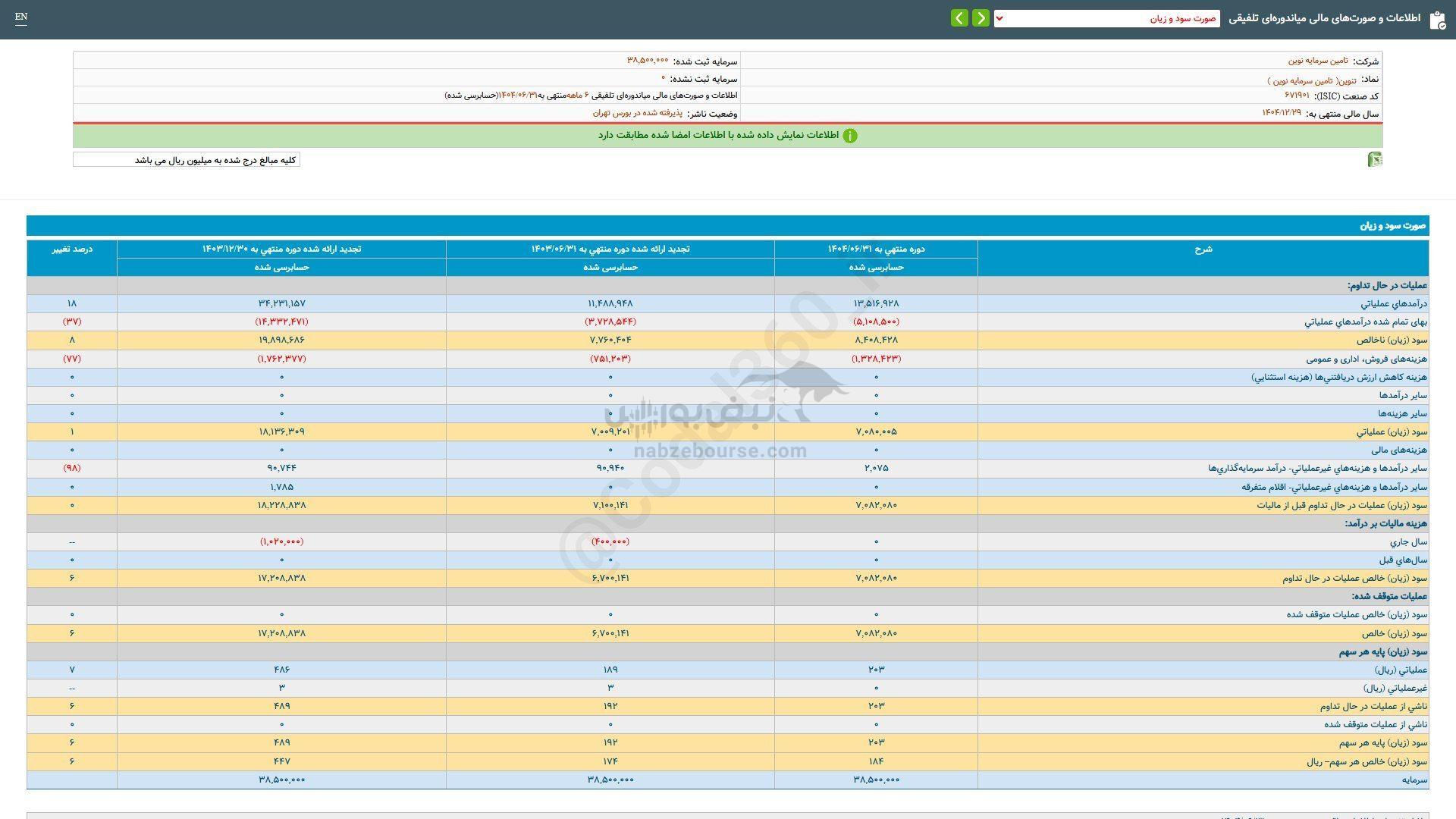The width and height of the screenshot is (1456, 819).
Task: Click the سرمایه row label at bottom
Action: point(1414,780)
